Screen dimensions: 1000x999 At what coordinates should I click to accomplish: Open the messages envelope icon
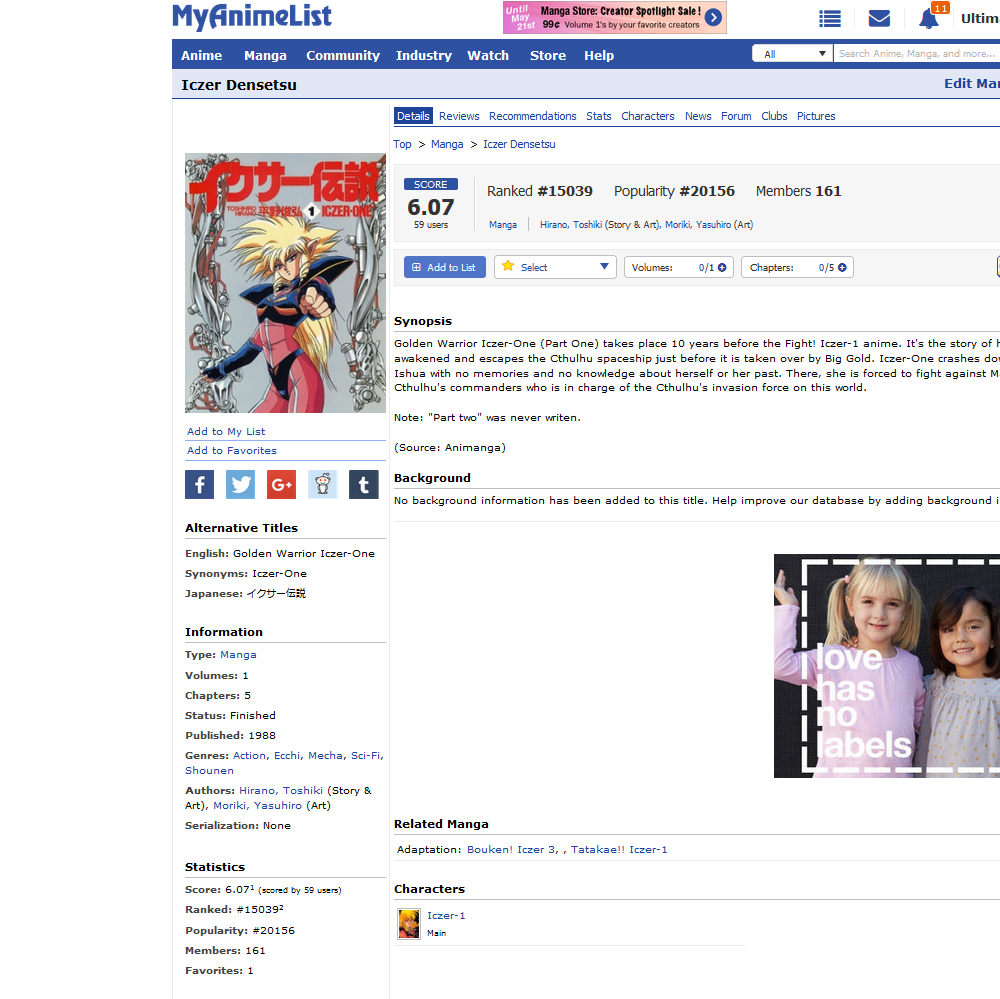click(879, 18)
